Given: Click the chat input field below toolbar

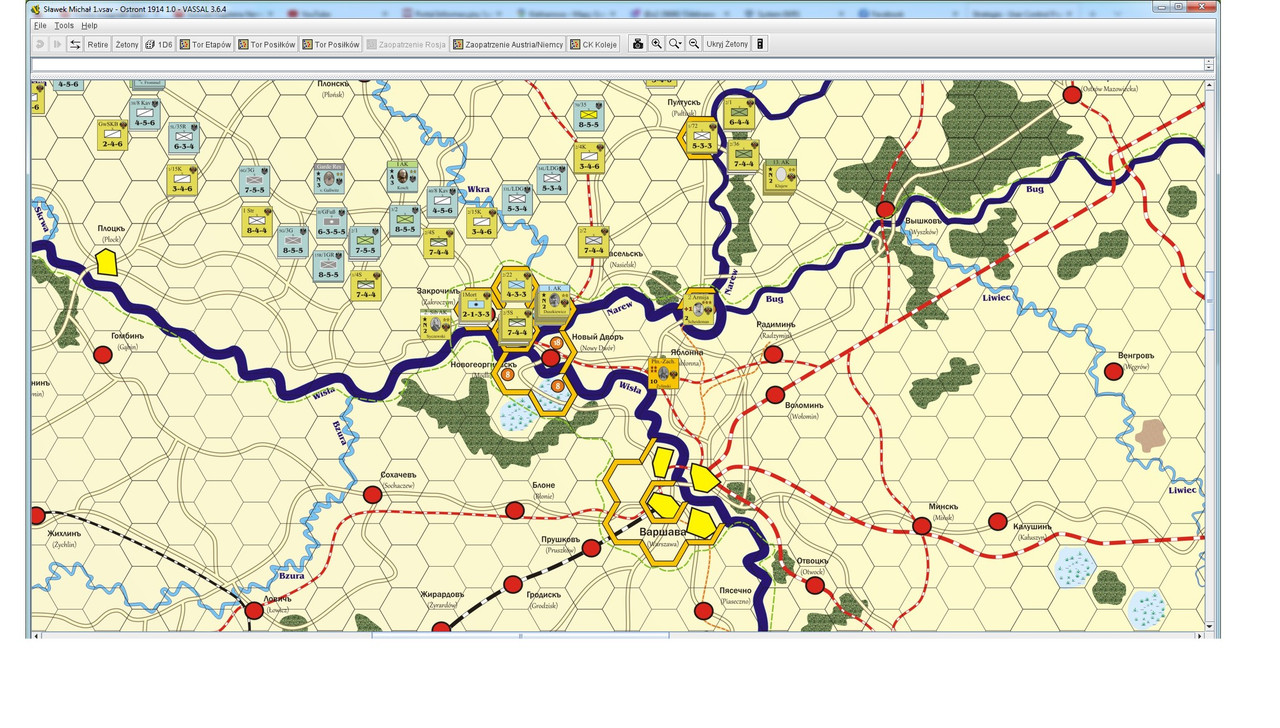Looking at the screenshot, I should [x=617, y=65].
